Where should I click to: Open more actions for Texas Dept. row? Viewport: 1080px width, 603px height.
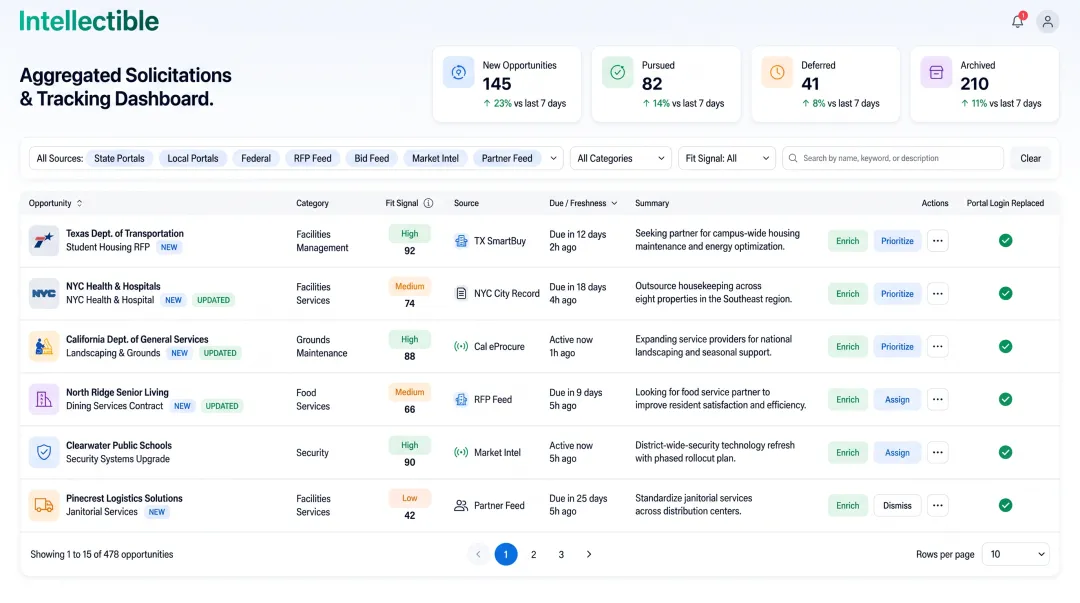[937, 241]
